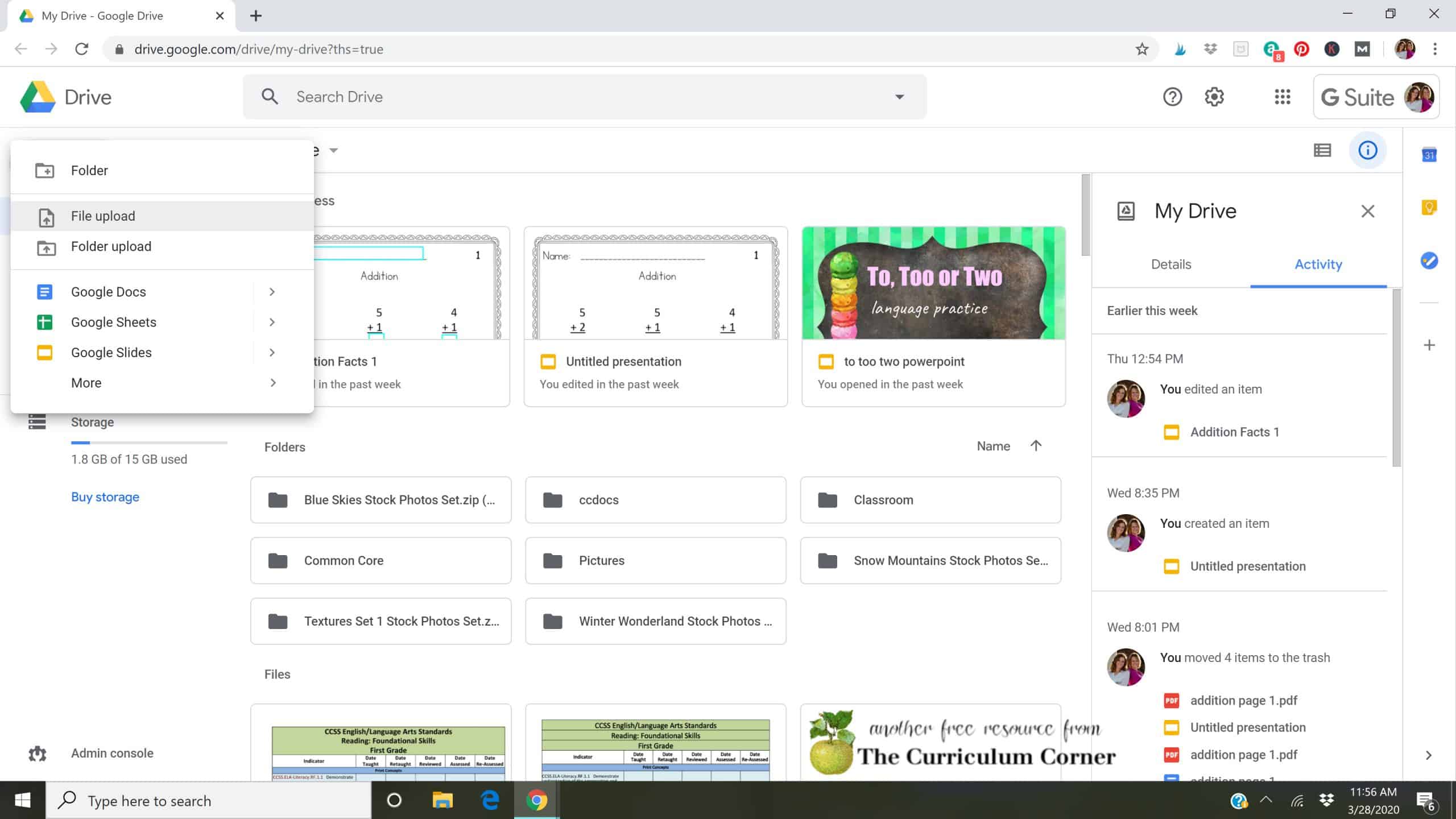This screenshot has height=819, width=1456.
Task: Hide the details info panel
Action: coord(1367,150)
